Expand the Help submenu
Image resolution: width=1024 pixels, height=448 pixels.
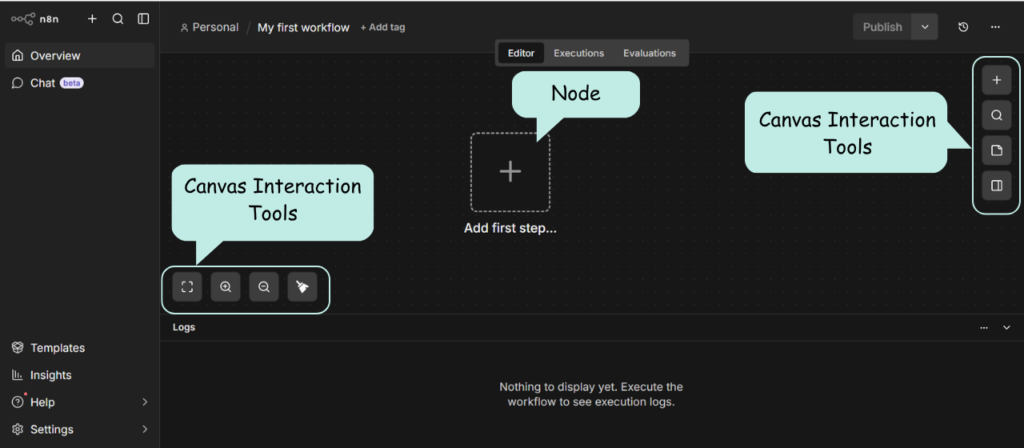145,402
